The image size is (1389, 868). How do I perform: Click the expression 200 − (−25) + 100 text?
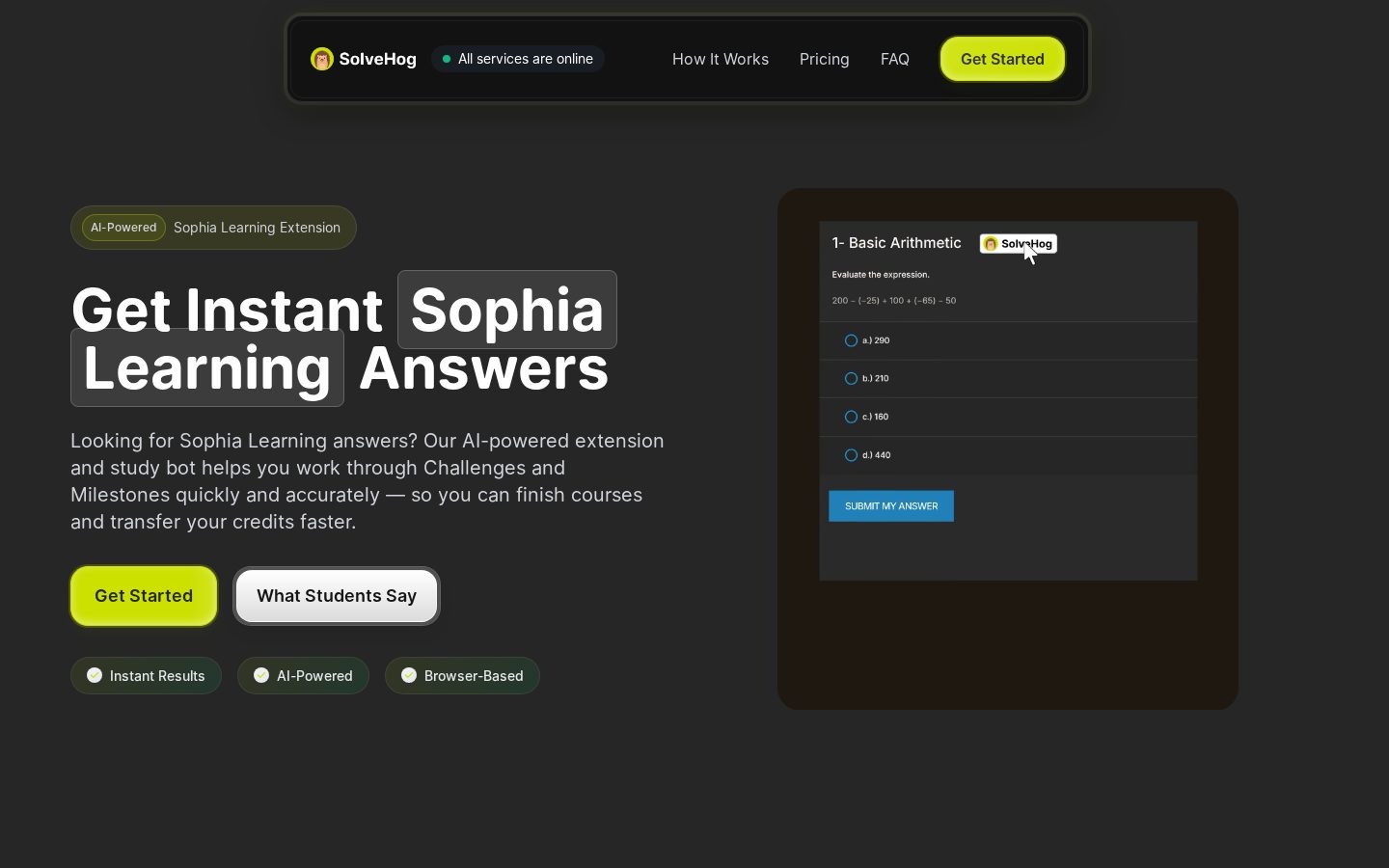click(x=894, y=301)
